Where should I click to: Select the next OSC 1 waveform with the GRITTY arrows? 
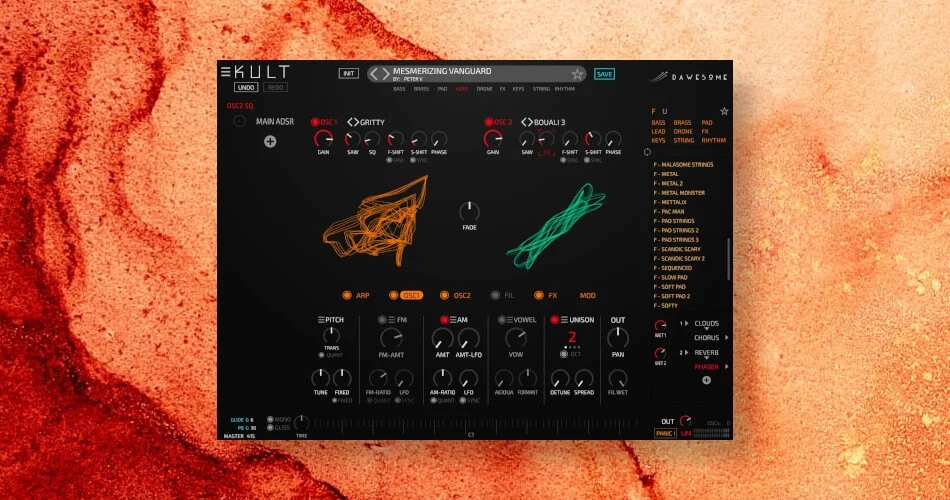(356, 122)
